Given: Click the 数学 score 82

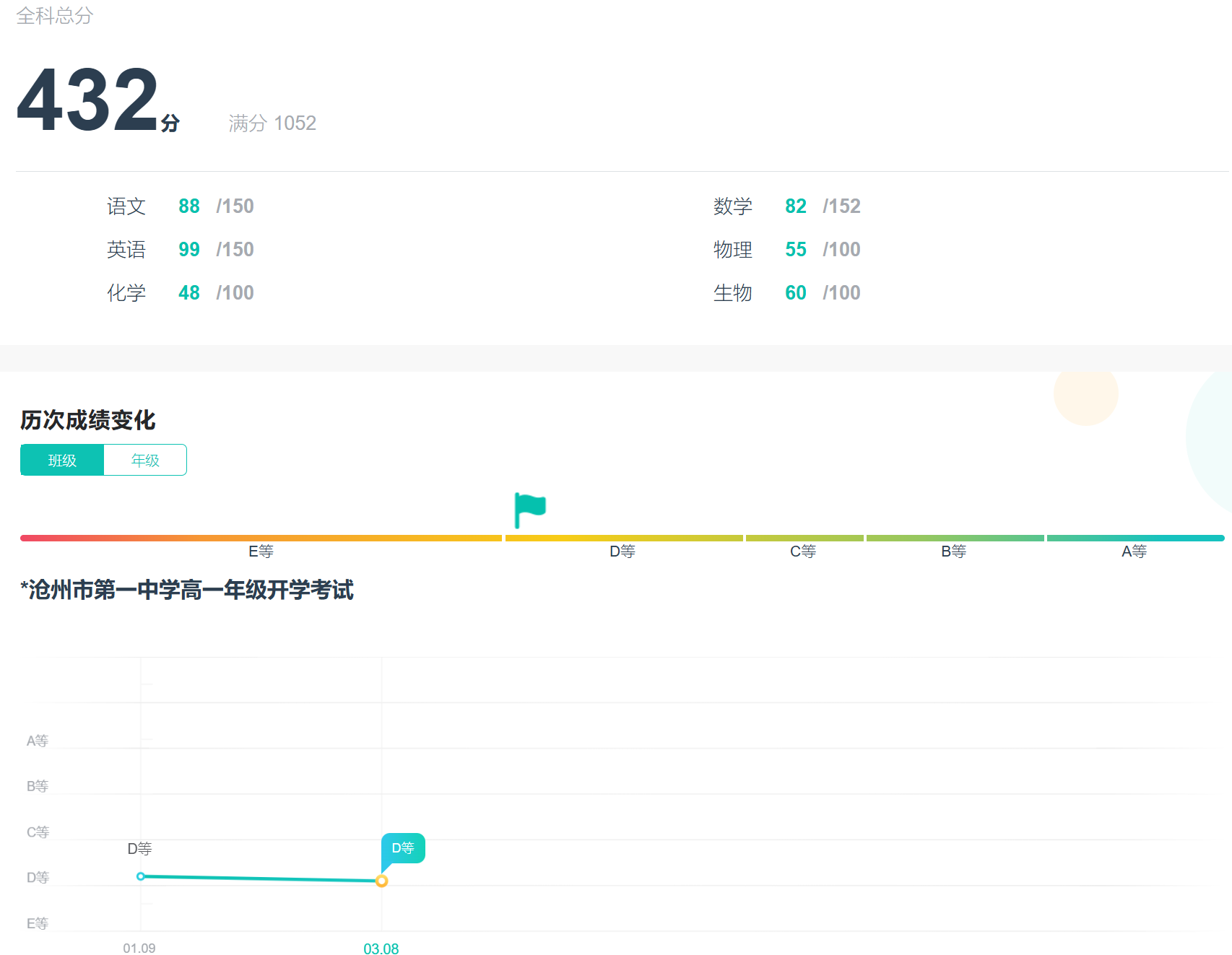Looking at the screenshot, I should pos(796,206).
